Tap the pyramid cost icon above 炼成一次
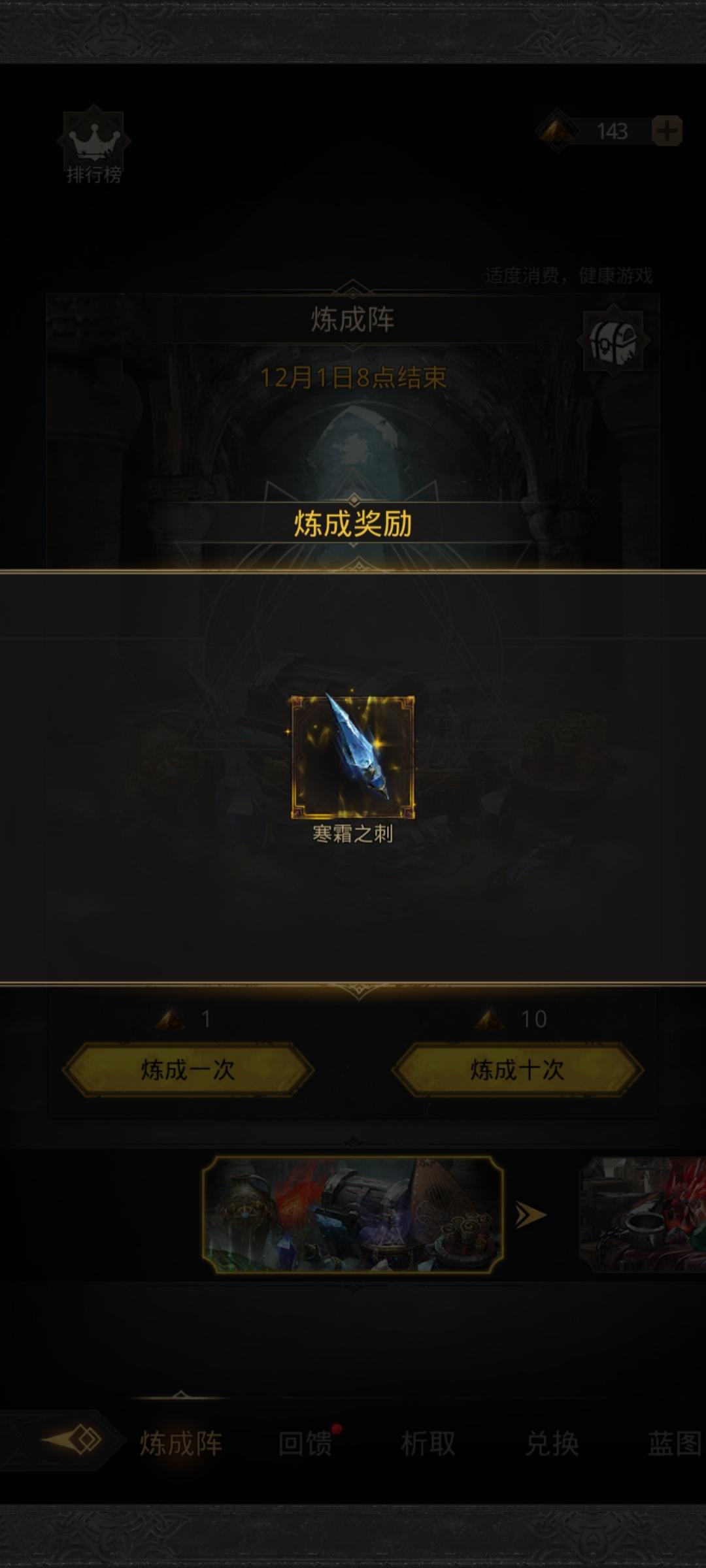 pos(170,1019)
